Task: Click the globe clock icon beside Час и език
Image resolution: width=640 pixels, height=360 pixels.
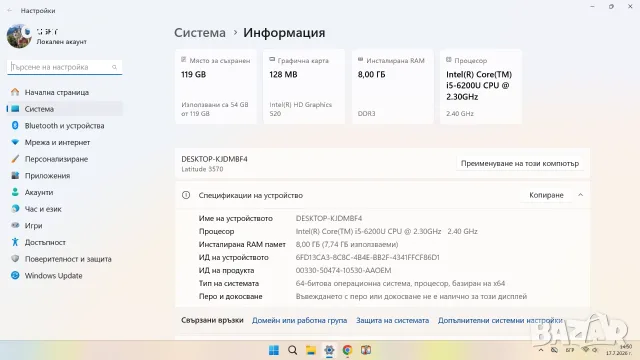Action: tap(15, 209)
